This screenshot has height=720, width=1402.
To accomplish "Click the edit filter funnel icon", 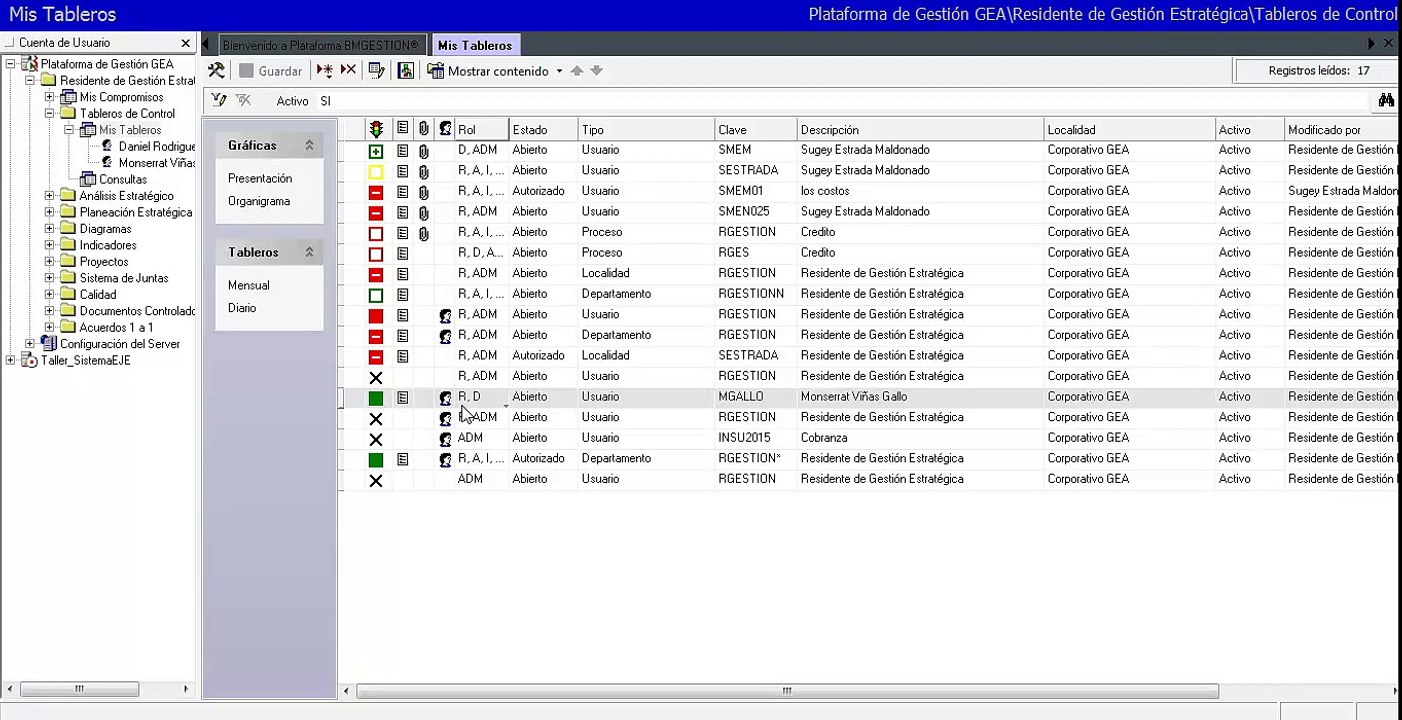I will 219,101.
